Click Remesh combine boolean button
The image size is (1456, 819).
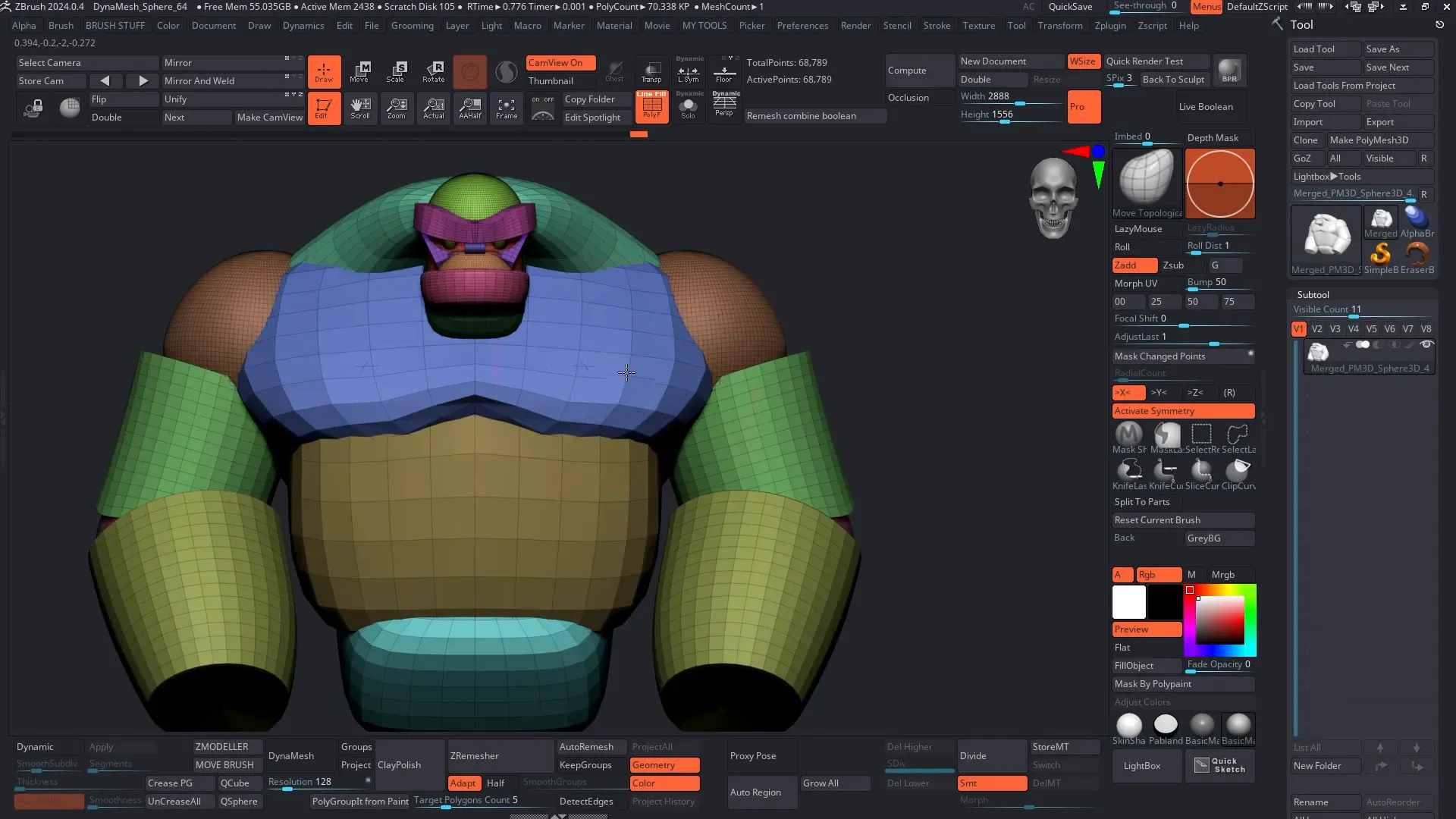[x=814, y=116]
